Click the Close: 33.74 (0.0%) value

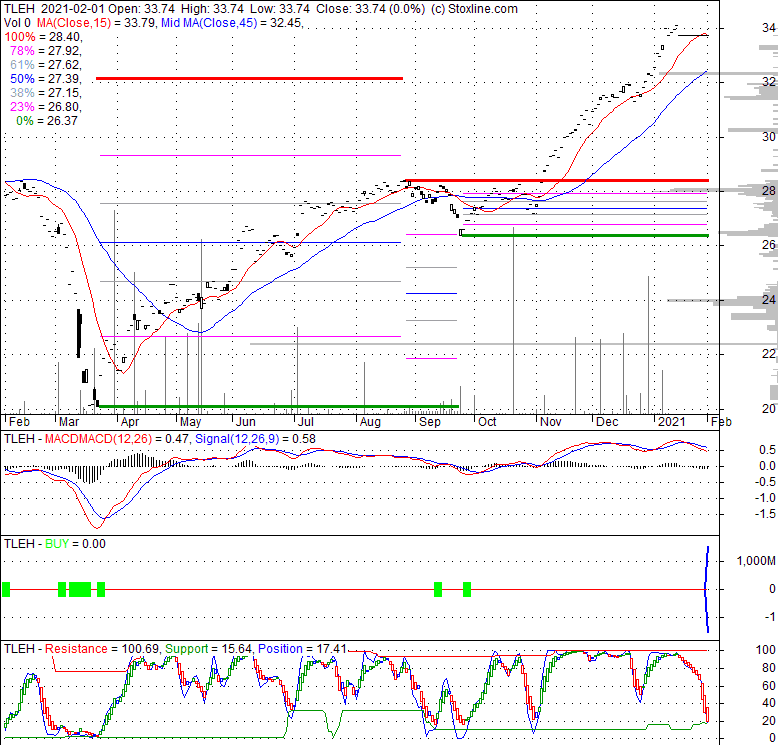point(371,9)
